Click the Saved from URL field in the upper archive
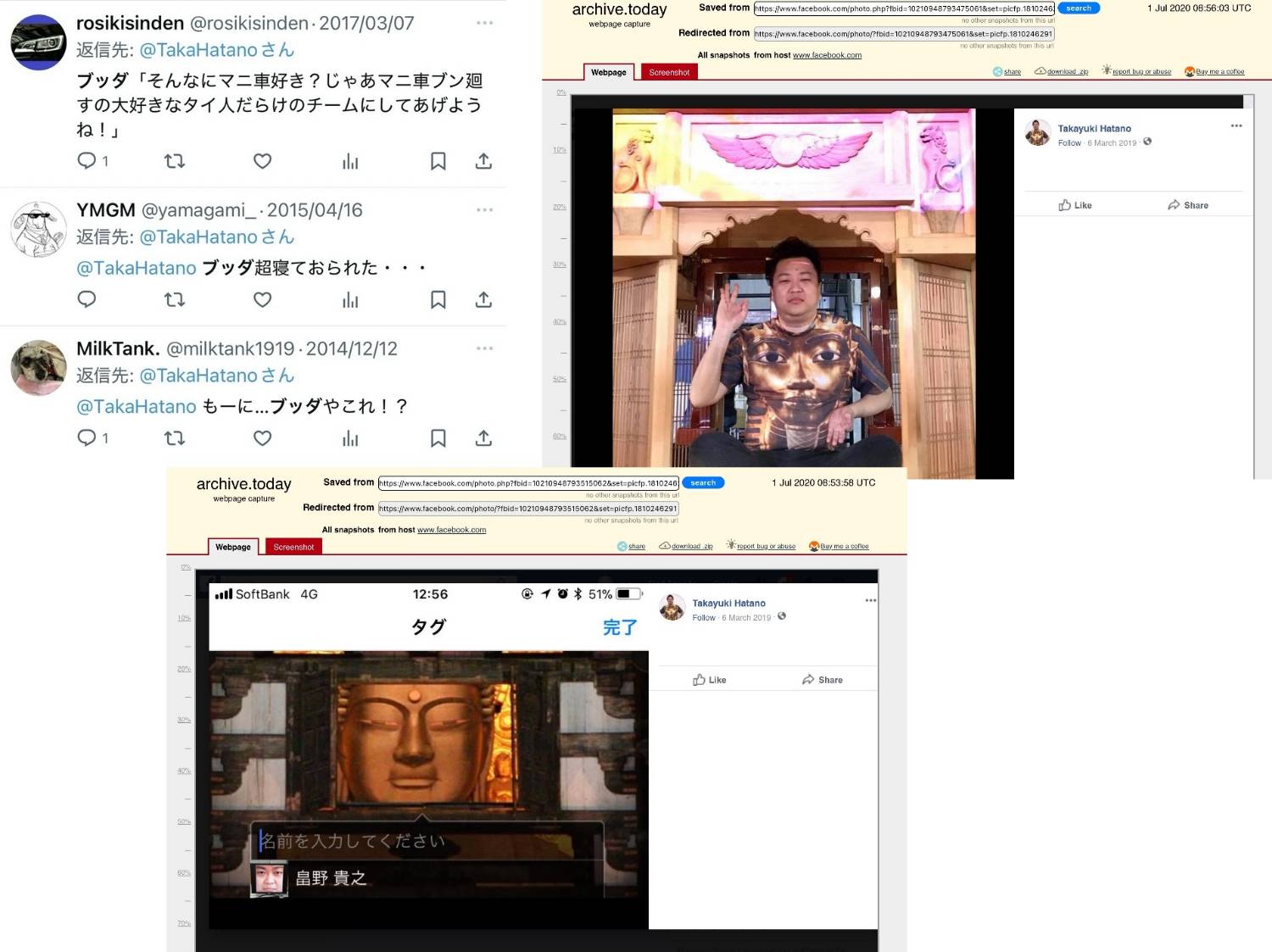Screen dimensions: 1272x952 tap(903, 8)
